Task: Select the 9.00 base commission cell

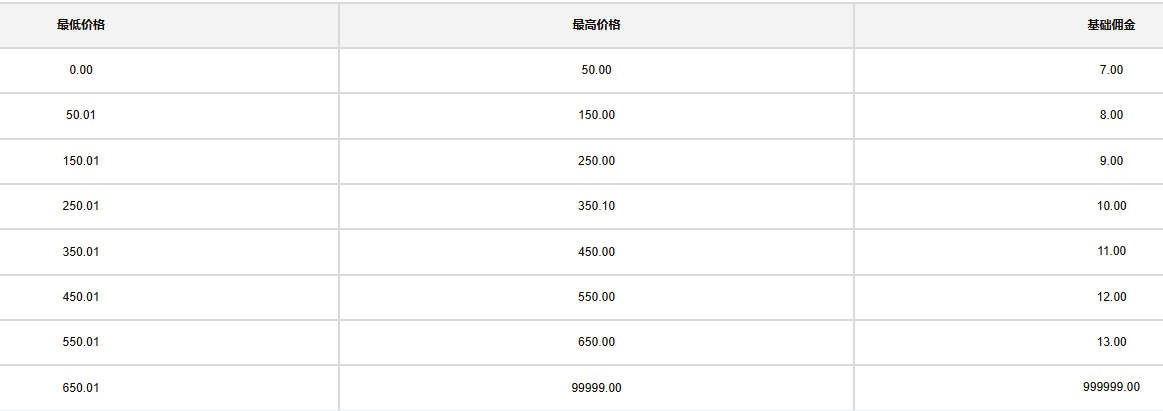Action: point(1111,161)
